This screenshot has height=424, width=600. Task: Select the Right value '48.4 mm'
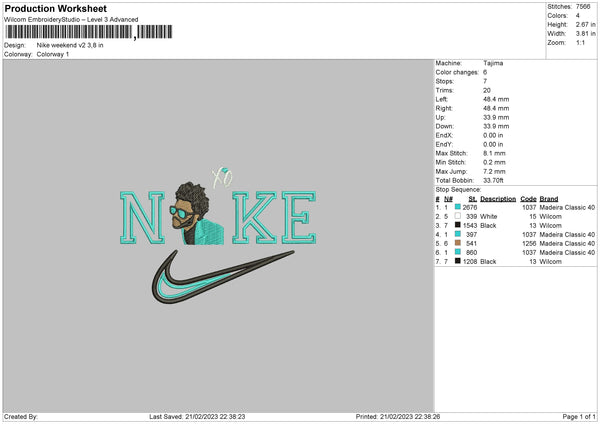(x=496, y=108)
